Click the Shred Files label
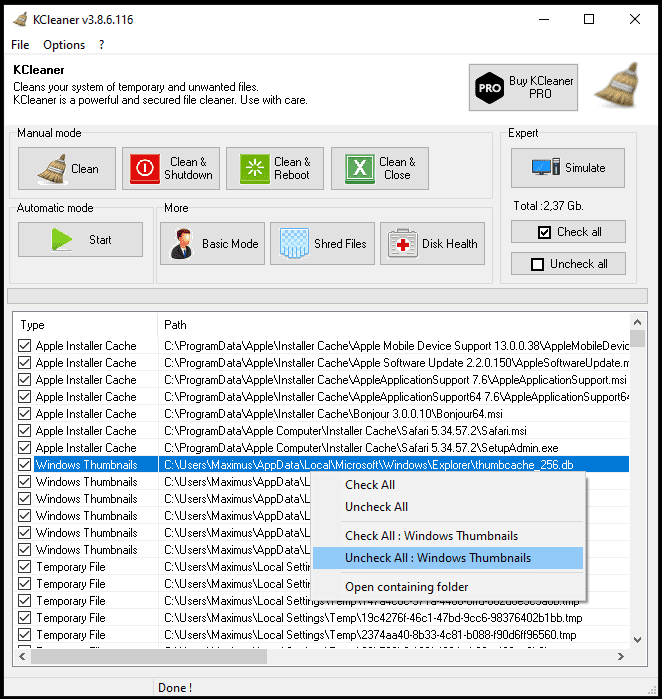Screen dimensions: 662x699 pos(340,243)
